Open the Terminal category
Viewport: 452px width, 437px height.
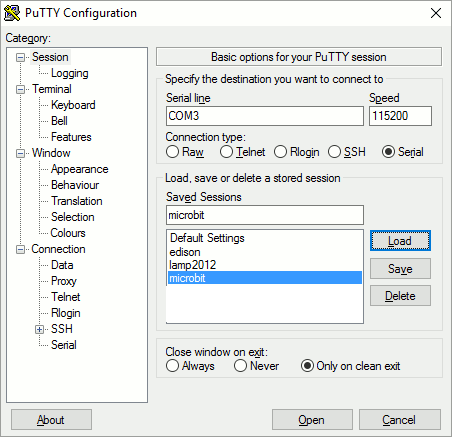pos(52,89)
